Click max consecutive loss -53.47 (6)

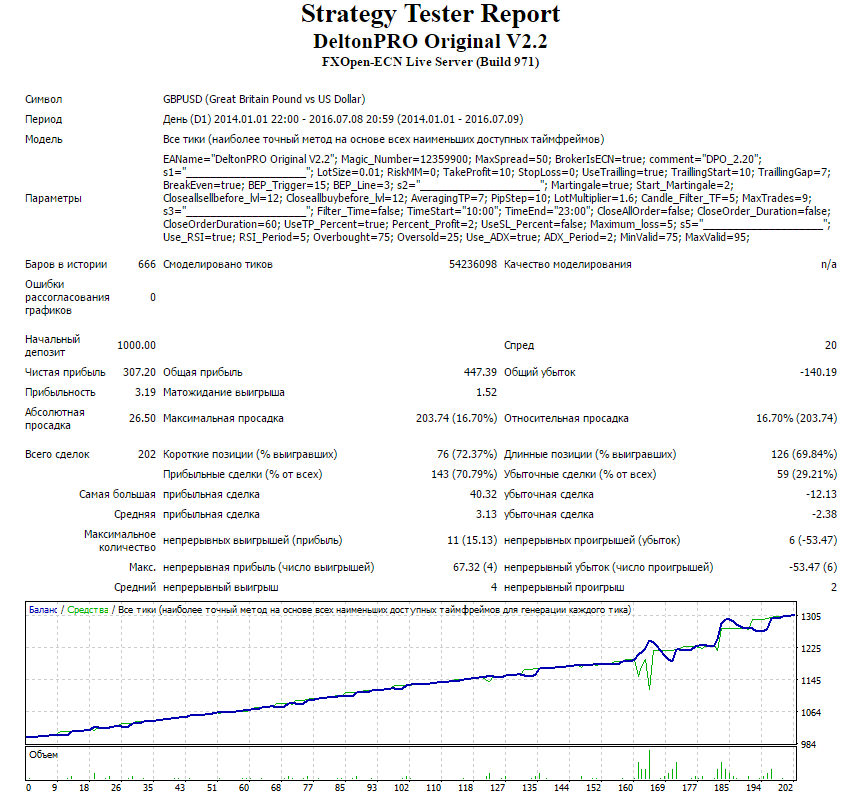coord(813,567)
